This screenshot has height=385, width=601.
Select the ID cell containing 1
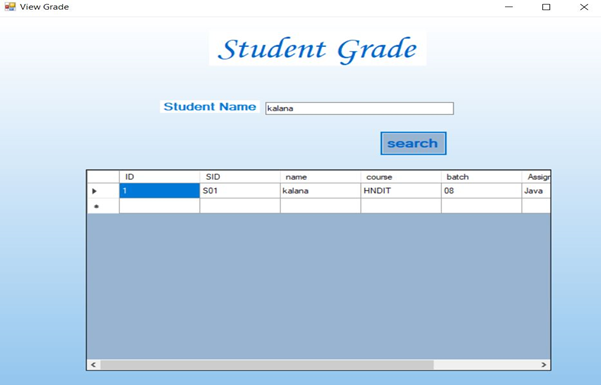(159, 191)
